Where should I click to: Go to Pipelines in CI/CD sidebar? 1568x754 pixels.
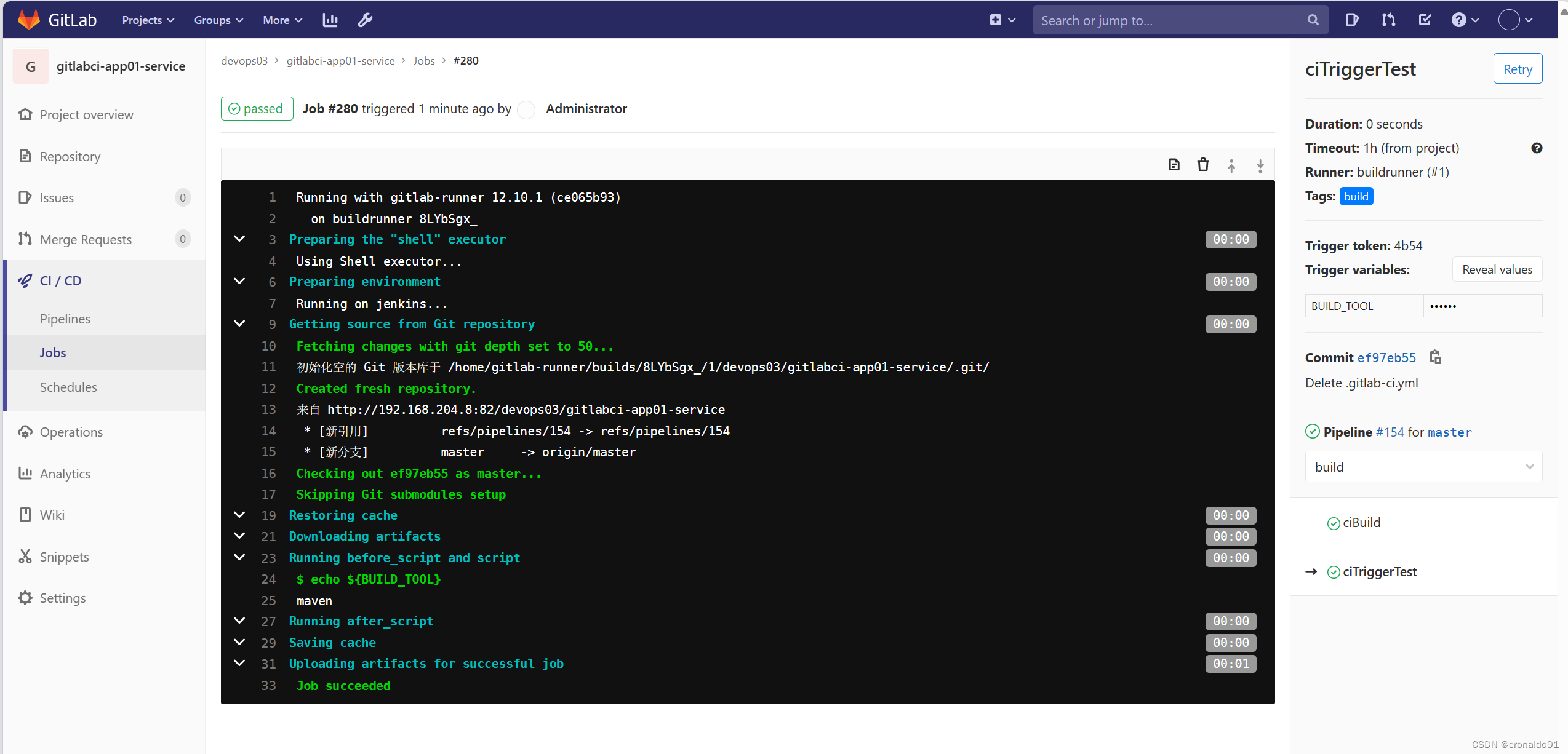65,319
